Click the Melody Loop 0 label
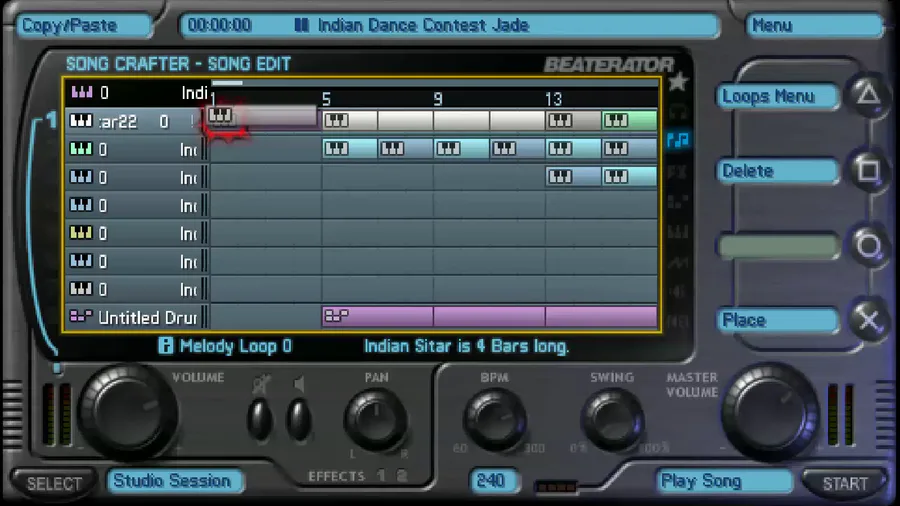The image size is (900, 506). 235,346
